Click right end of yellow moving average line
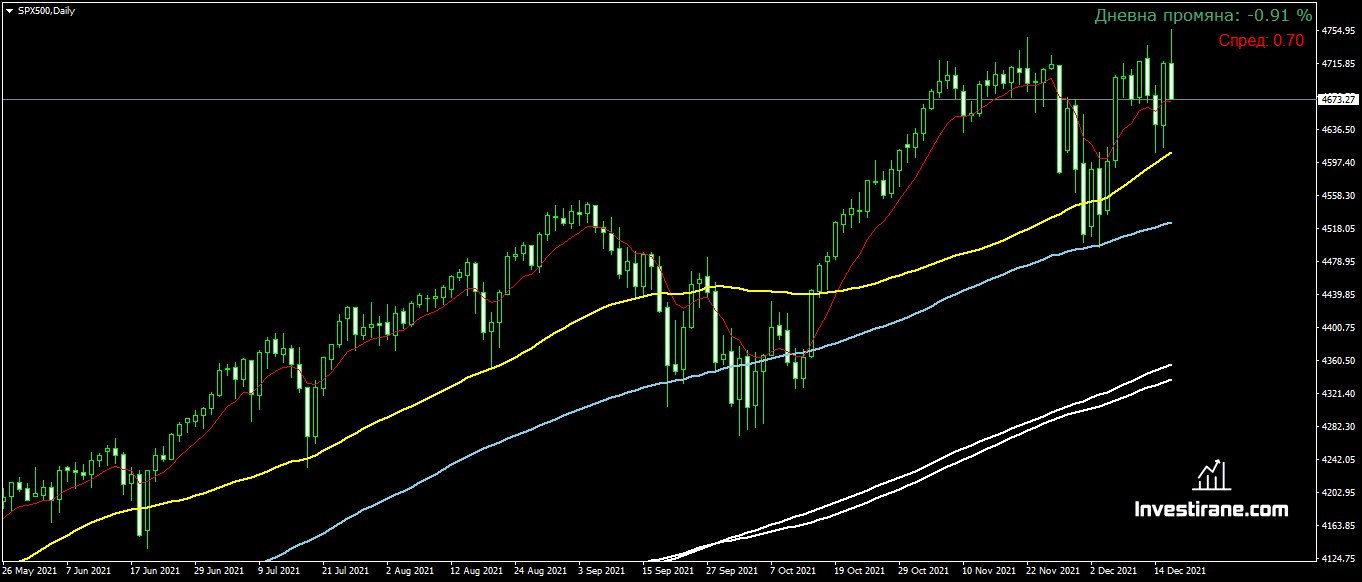Viewport: 1362px width, 582px height. (1171, 153)
